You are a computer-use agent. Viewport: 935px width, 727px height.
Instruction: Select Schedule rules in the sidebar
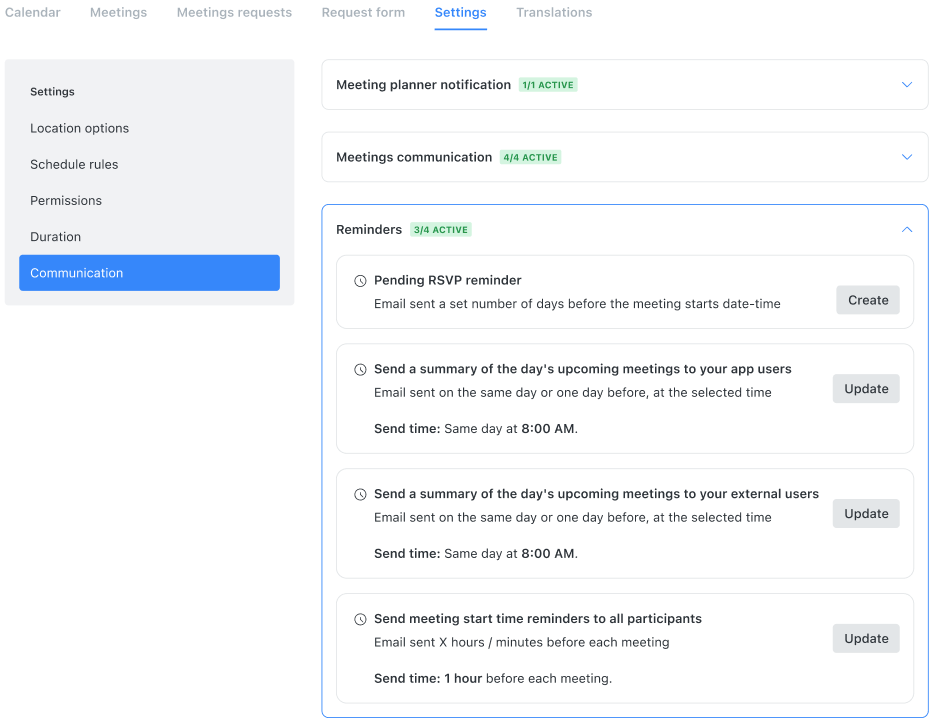pyautogui.click(x=149, y=165)
